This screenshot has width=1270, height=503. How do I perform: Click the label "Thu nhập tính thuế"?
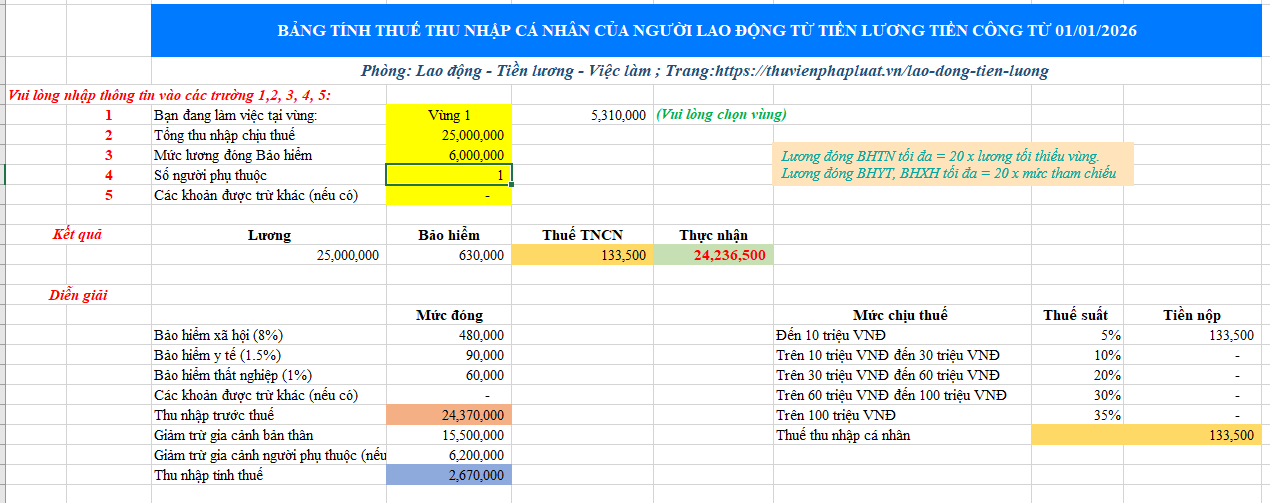pyautogui.click(x=208, y=475)
